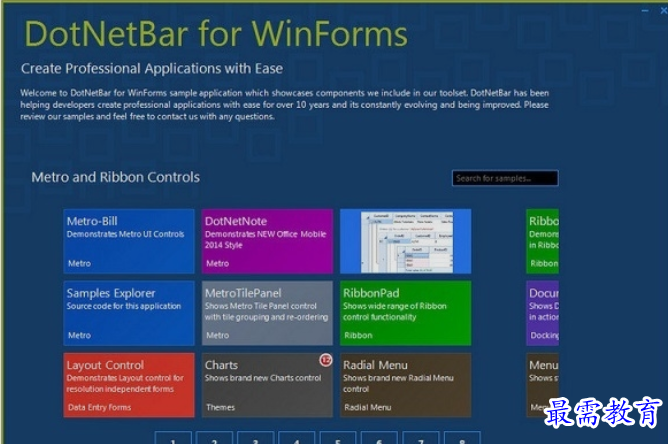Focus the Search for samples field
The image size is (668, 444).
505,178
